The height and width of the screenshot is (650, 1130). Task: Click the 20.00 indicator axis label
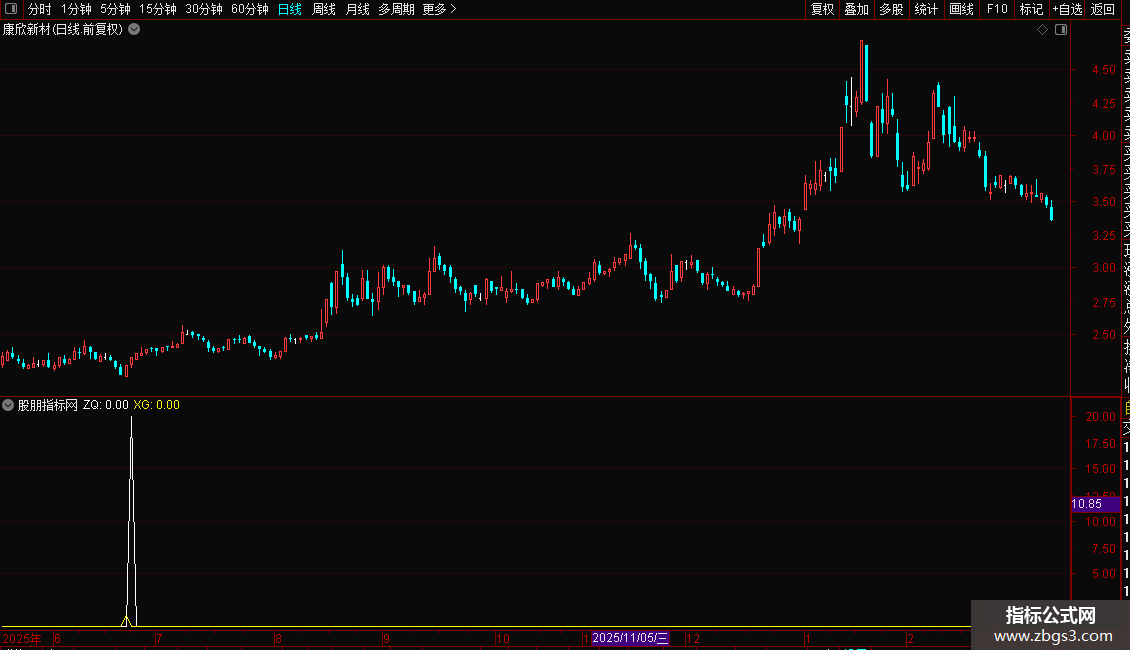(1100, 417)
